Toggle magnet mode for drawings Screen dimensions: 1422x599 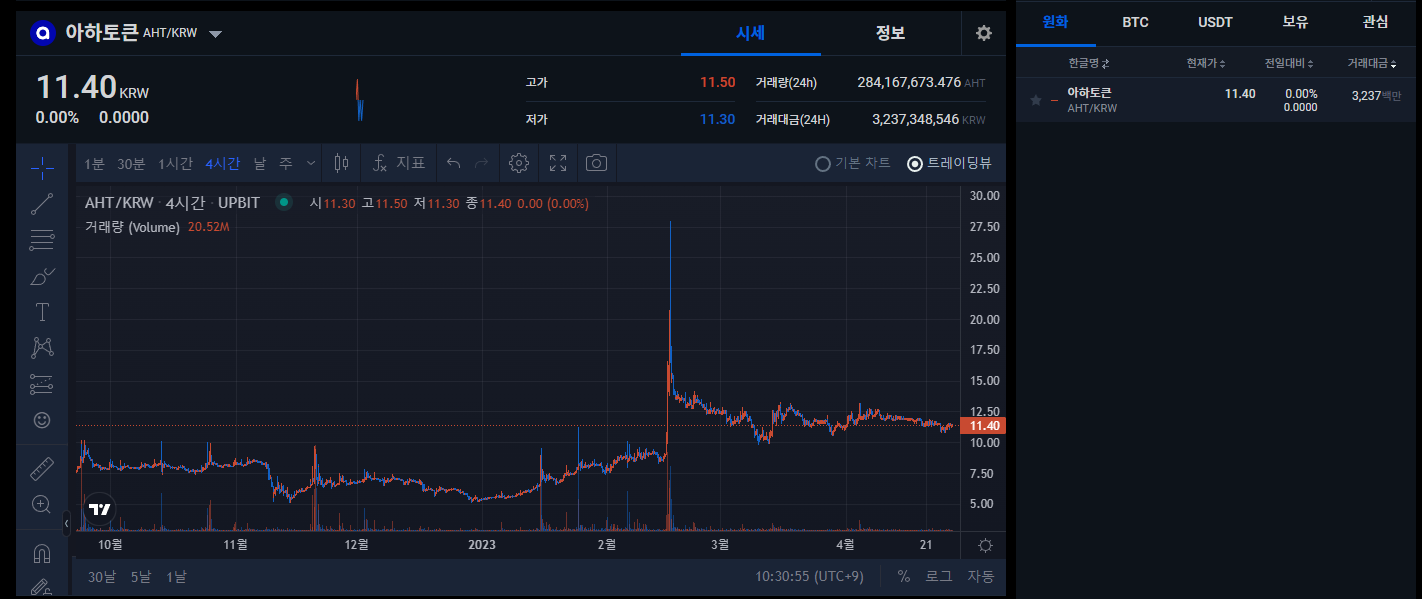click(x=42, y=553)
